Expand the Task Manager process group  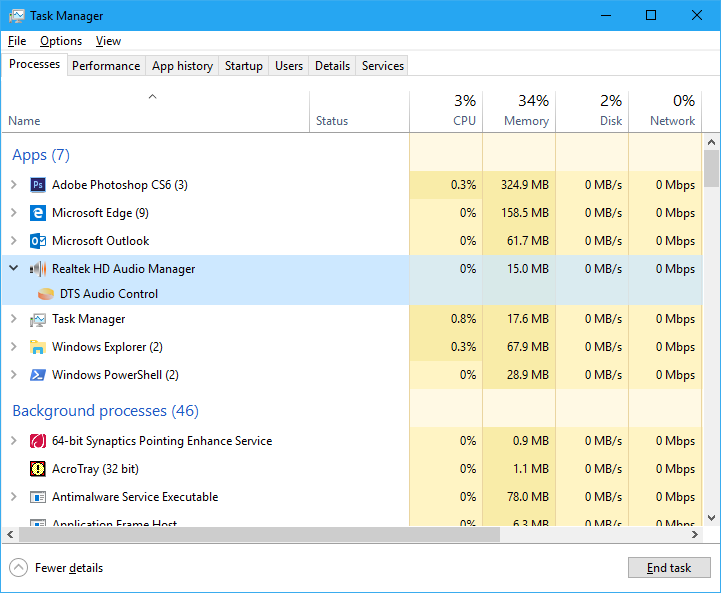coord(14,319)
